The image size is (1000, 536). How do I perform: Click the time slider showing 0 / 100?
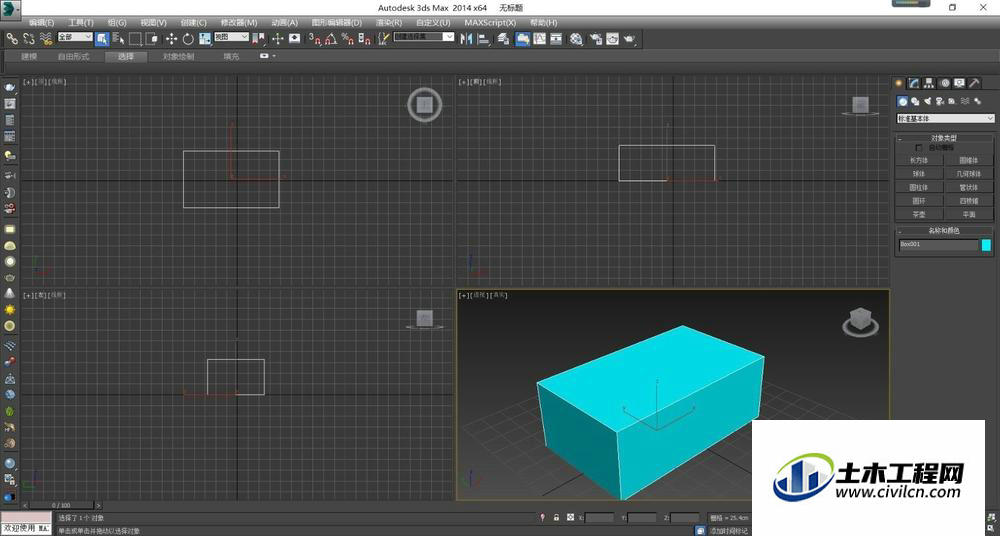(x=62, y=505)
